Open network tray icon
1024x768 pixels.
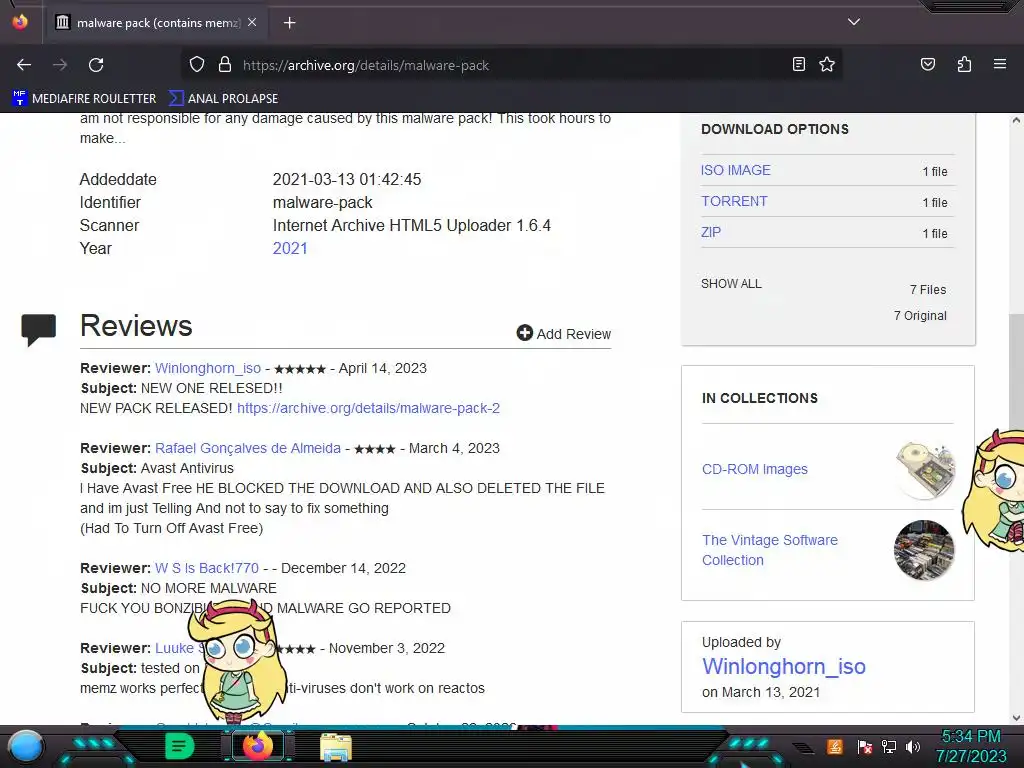coord(889,746)
